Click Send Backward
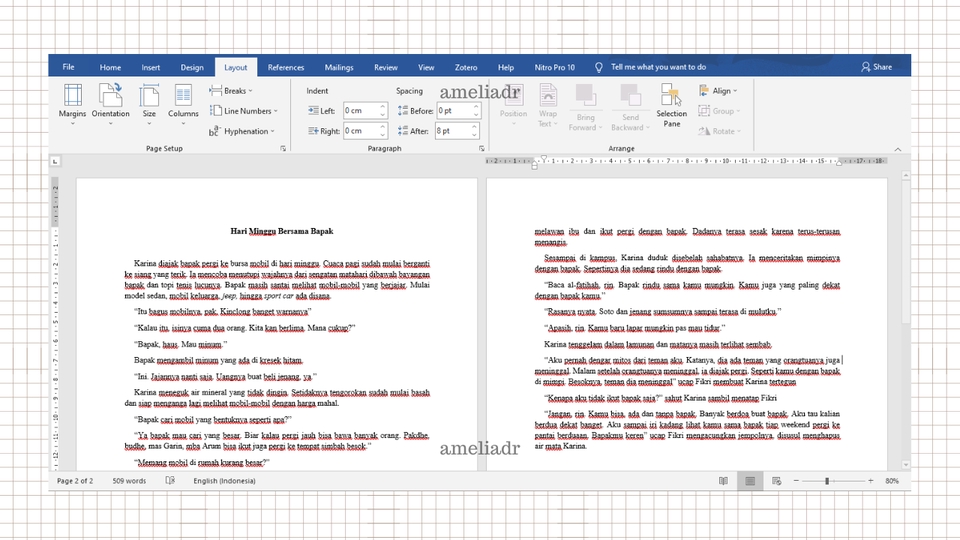Screen dimensions: 960x540 tap(630, 107)
